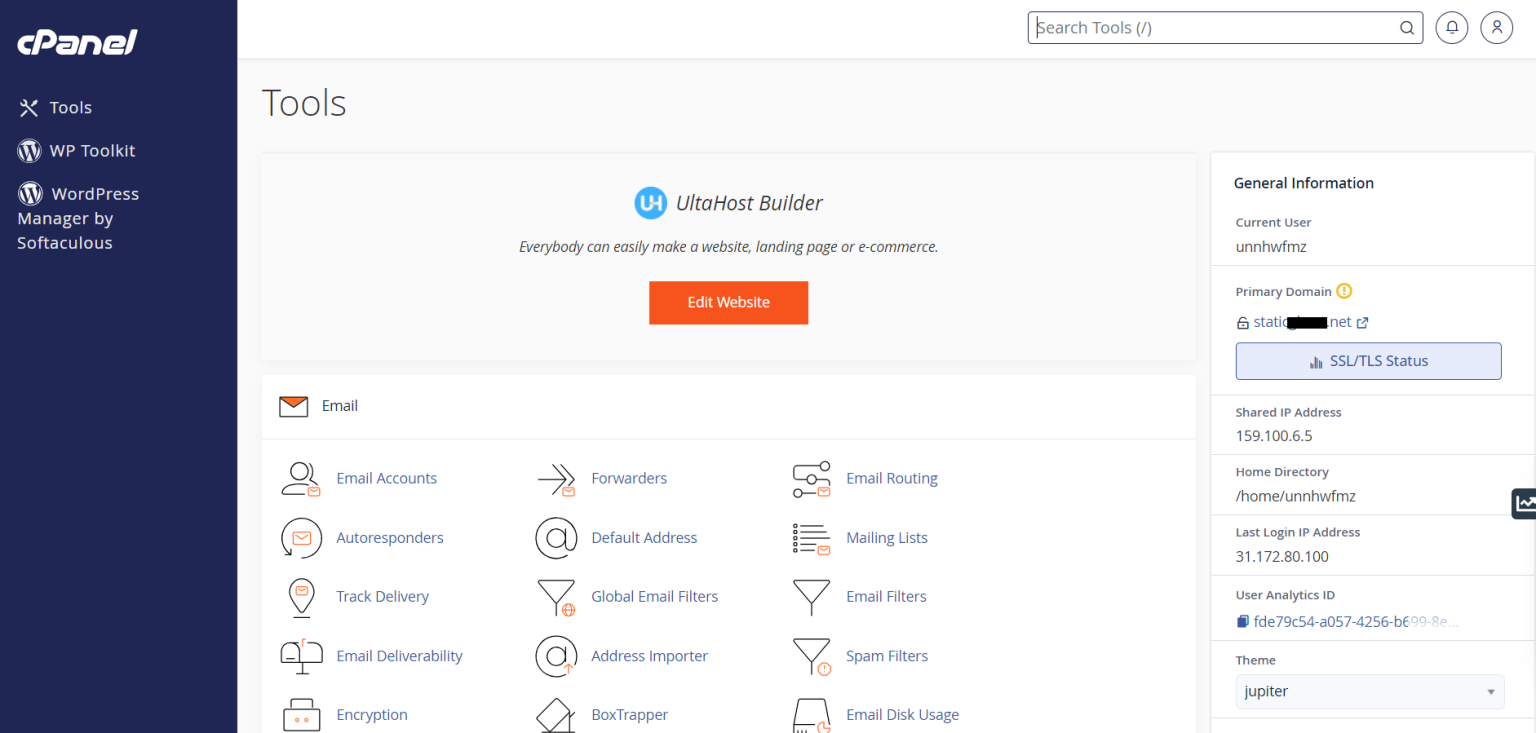Click the cPanel logo

(75, 42)
